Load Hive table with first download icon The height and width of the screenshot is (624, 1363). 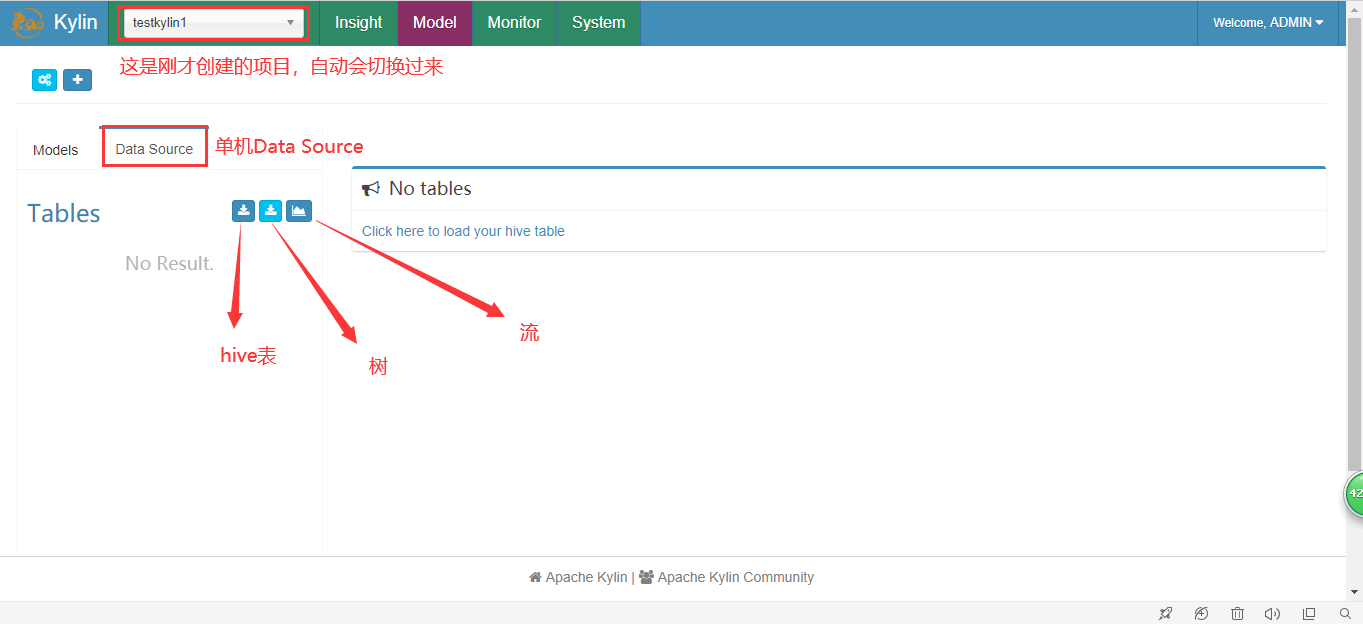coord(243,211)
